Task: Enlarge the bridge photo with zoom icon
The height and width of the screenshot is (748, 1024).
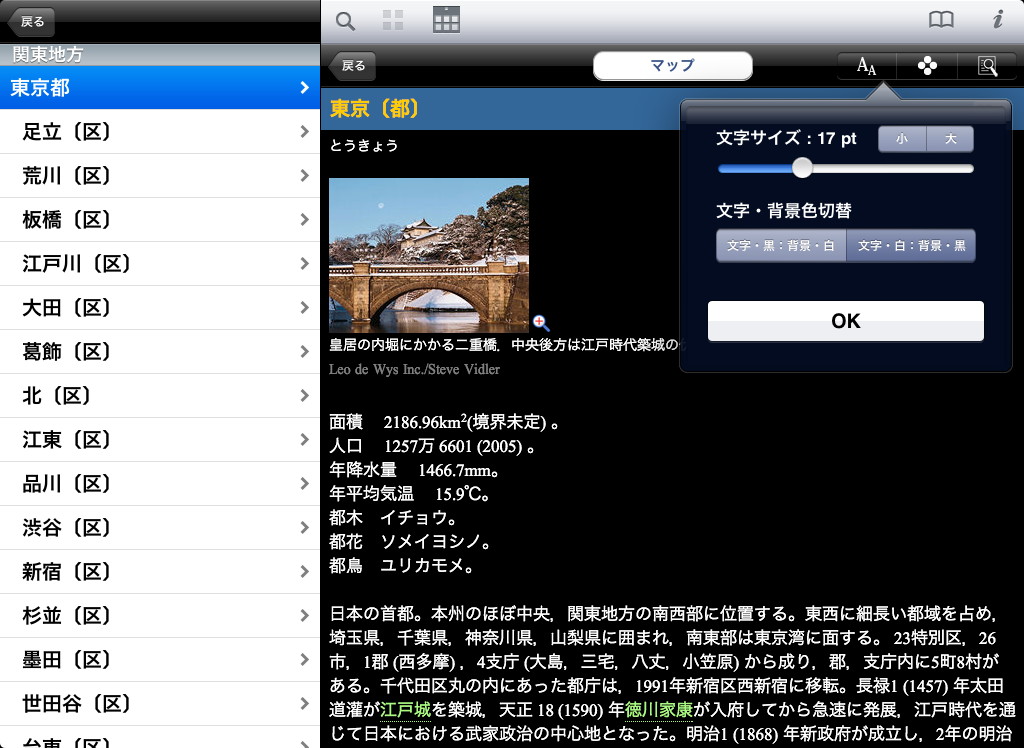Action: pyautogui.click(x=541, y=322)
